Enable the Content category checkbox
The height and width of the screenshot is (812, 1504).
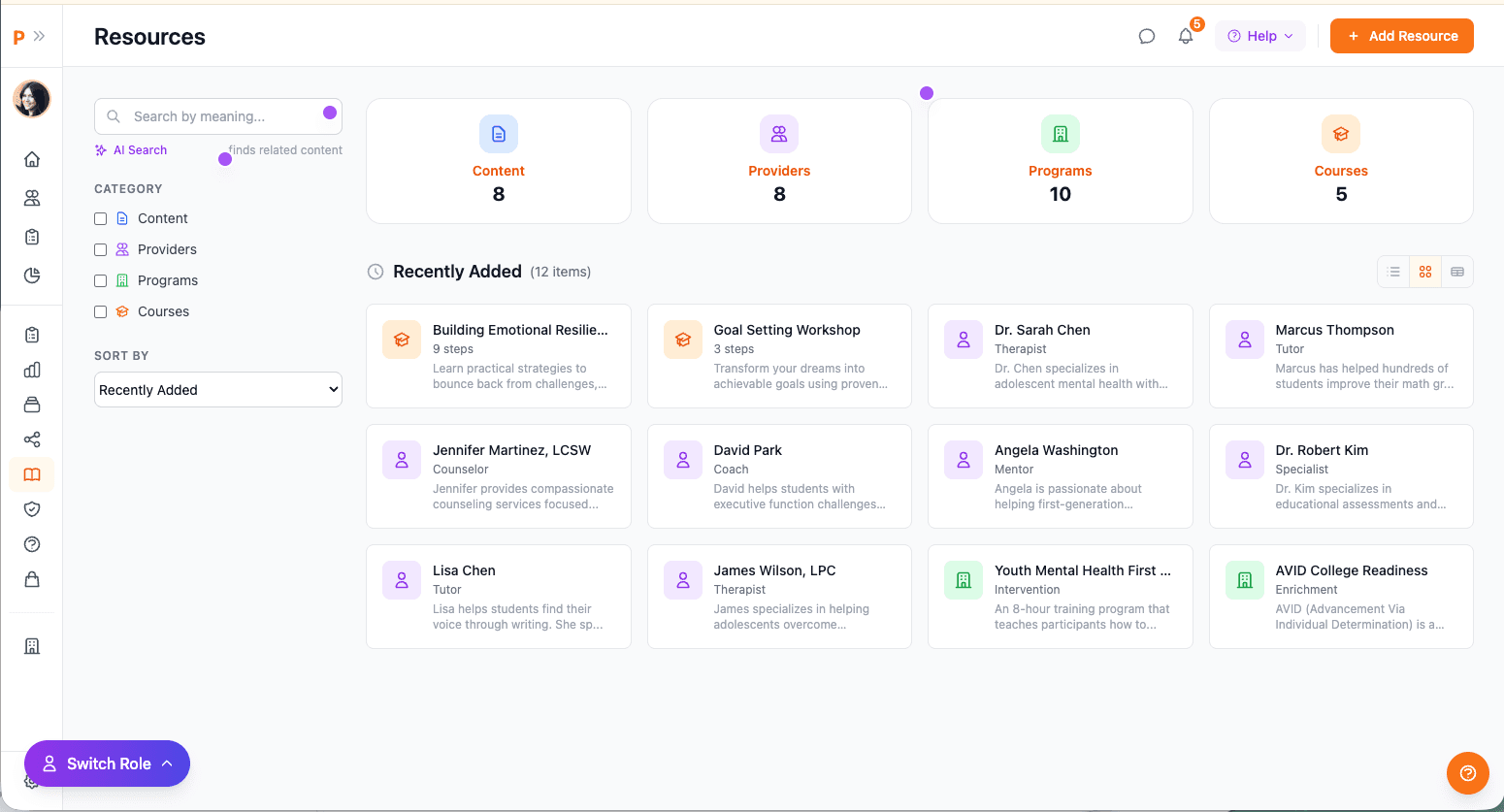[100, 218]
